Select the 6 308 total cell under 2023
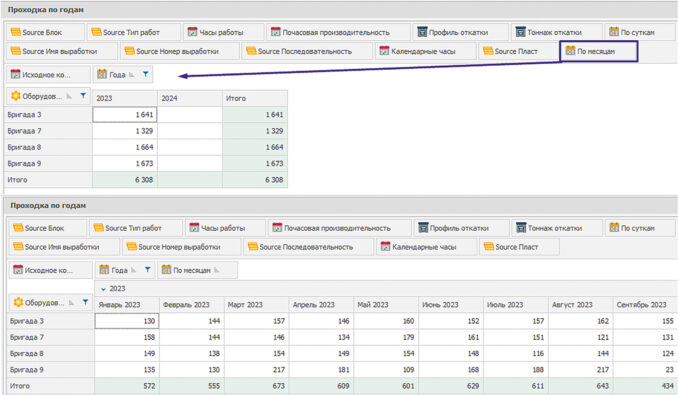 click(x=125, y=180)
